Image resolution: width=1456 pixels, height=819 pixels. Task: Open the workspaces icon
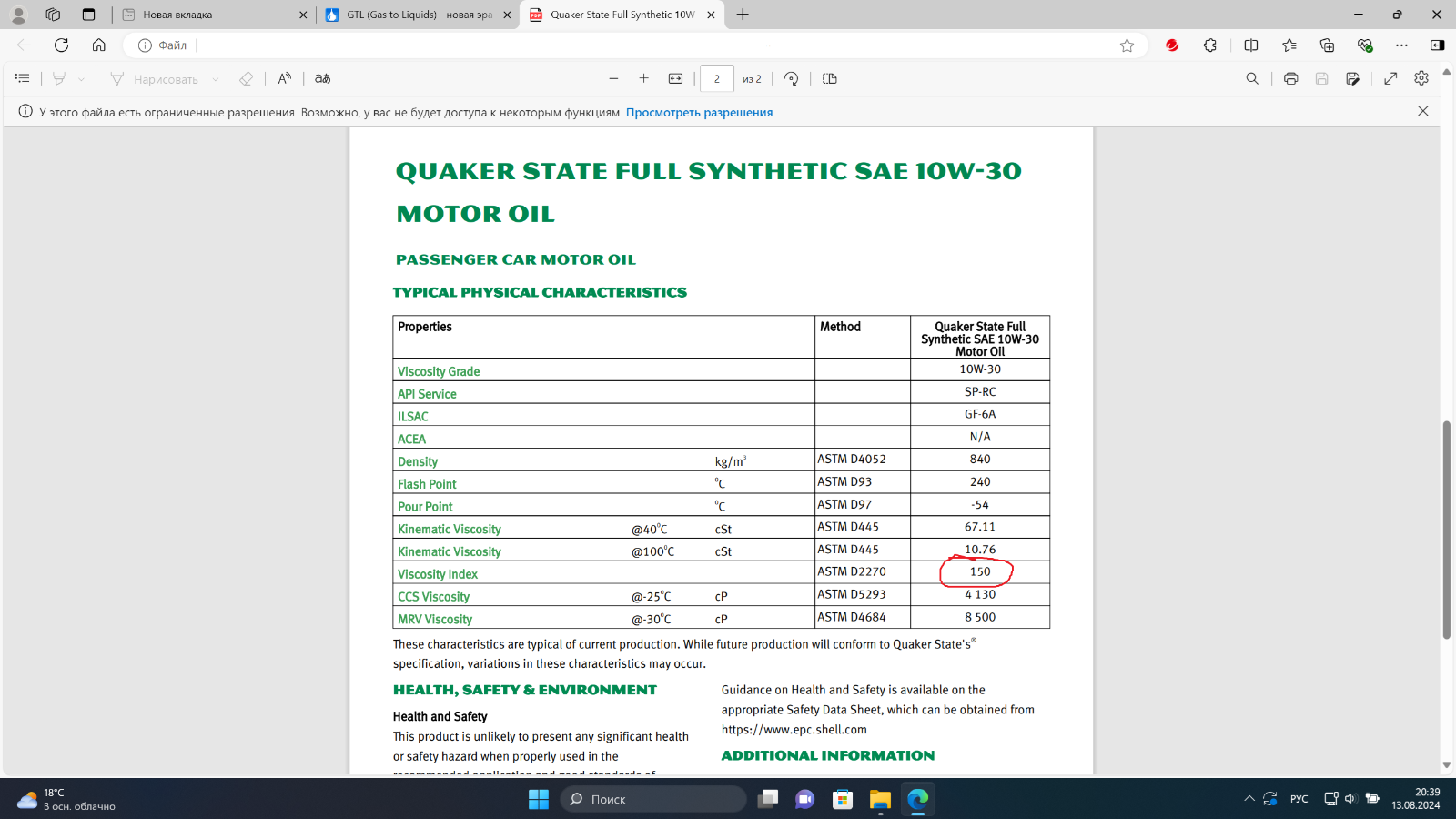pos(53,15)
